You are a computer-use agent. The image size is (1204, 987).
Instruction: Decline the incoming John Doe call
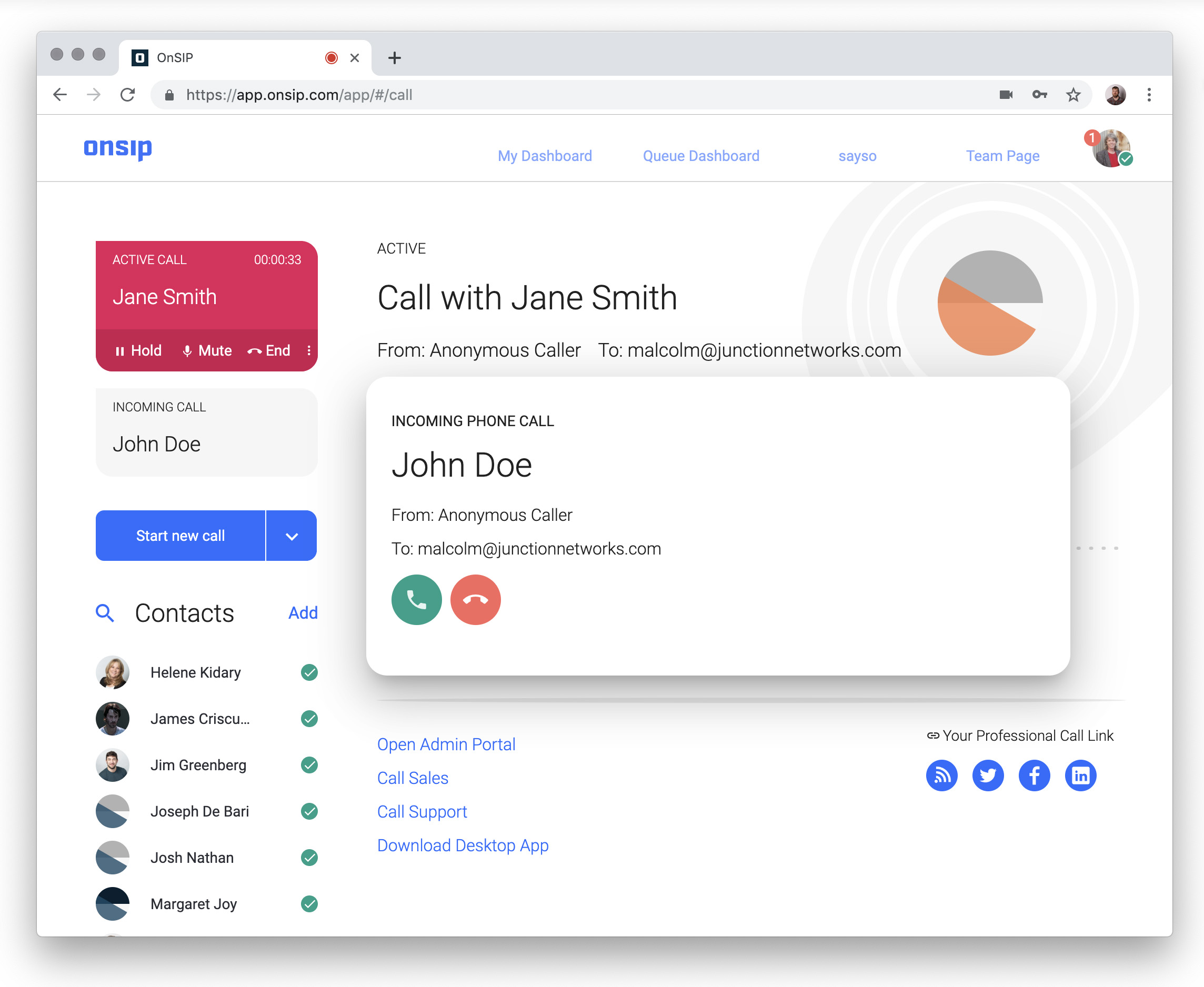[x=476, y=600]
